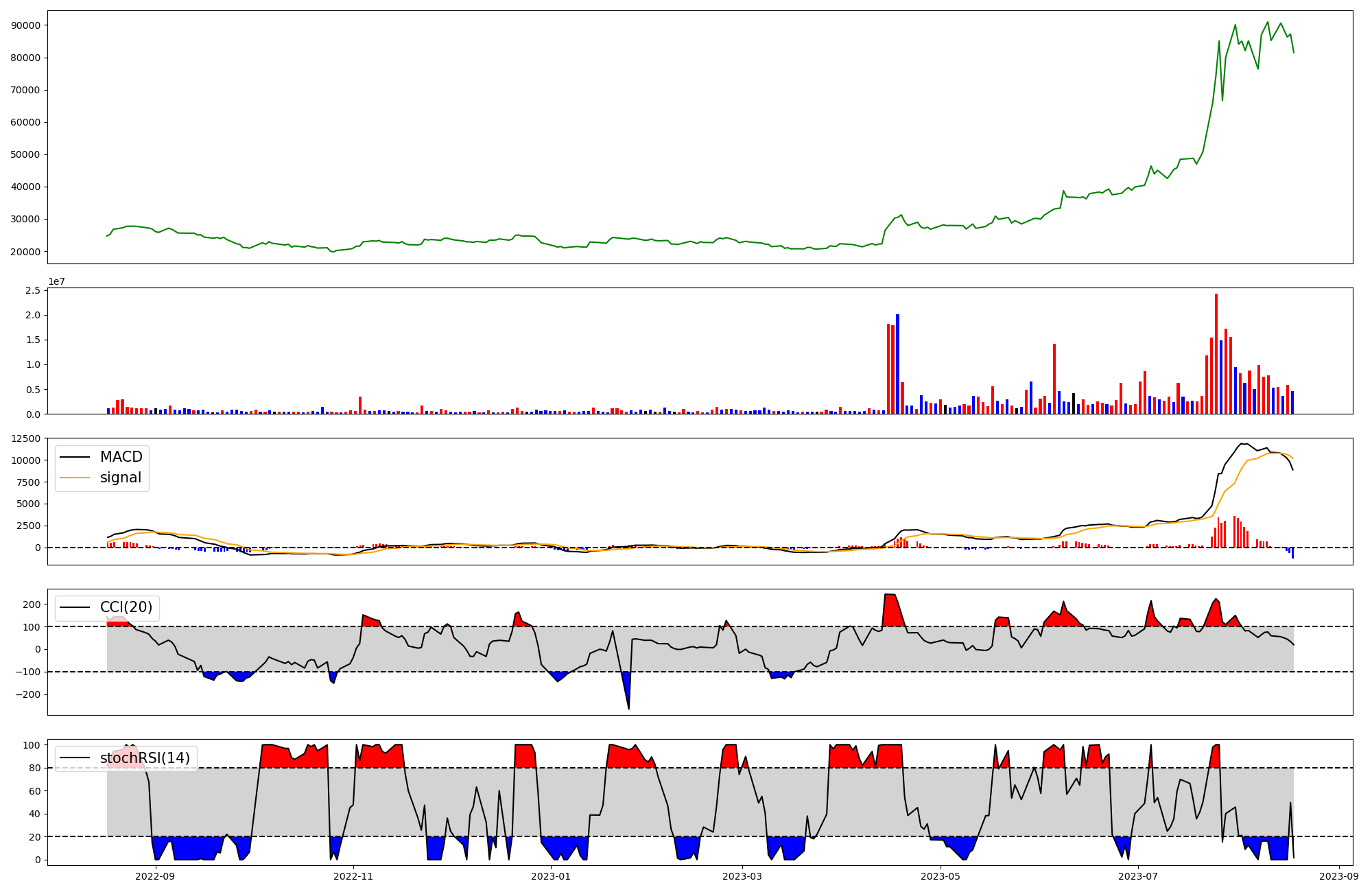The image size is (1372, 892).
Task: Click the 90000 price axis tick label
Action: (x=26, y=25)
